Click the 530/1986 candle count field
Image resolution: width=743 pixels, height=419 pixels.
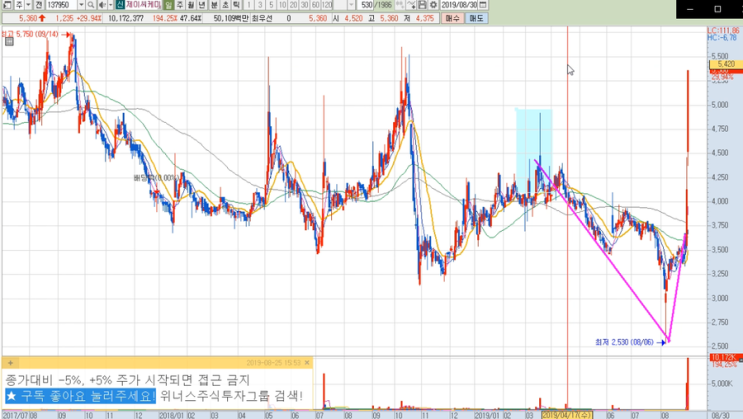375,5
